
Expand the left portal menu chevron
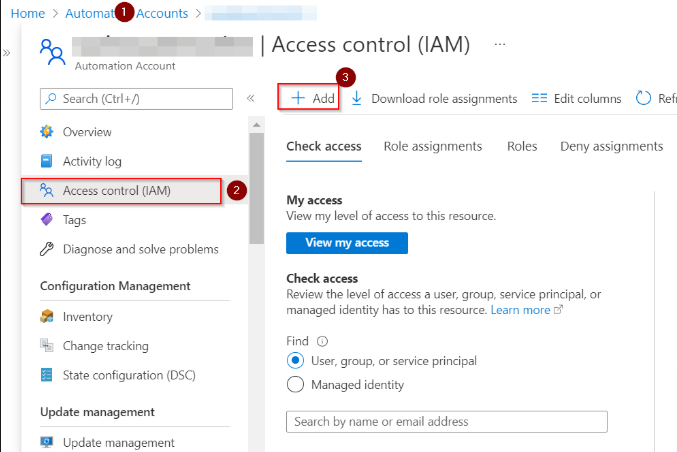pyautogui.click(x=7, y=51)
